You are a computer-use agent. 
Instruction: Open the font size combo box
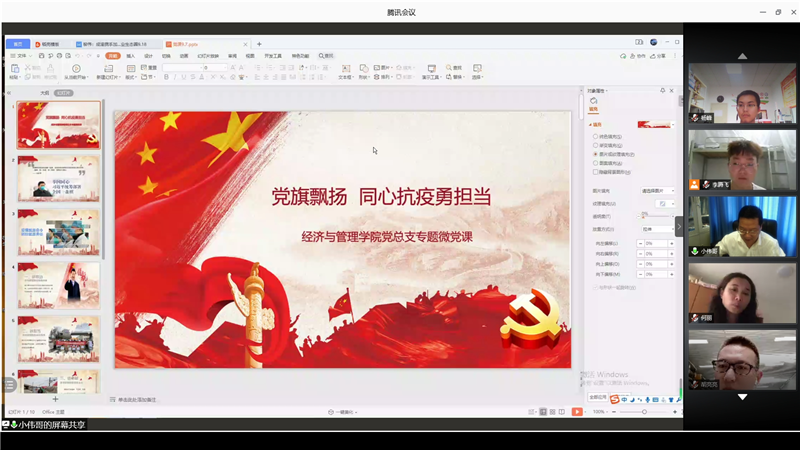coord(215,67)
